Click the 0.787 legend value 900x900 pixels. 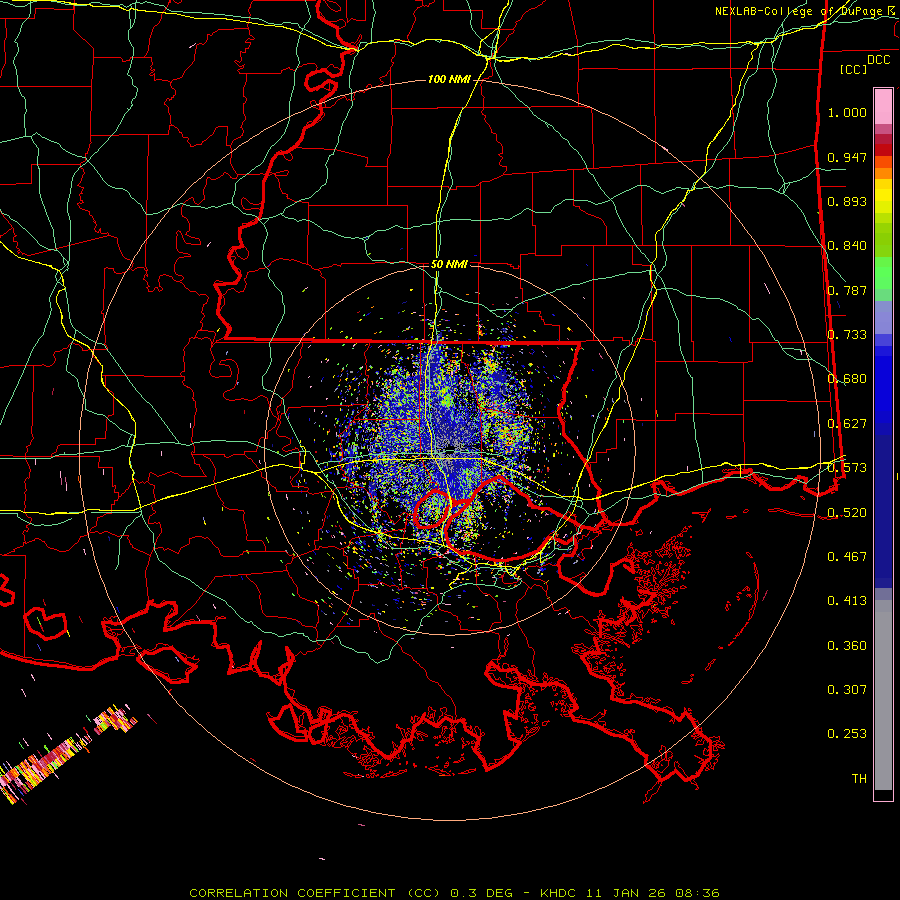click(x=847, y=290)
